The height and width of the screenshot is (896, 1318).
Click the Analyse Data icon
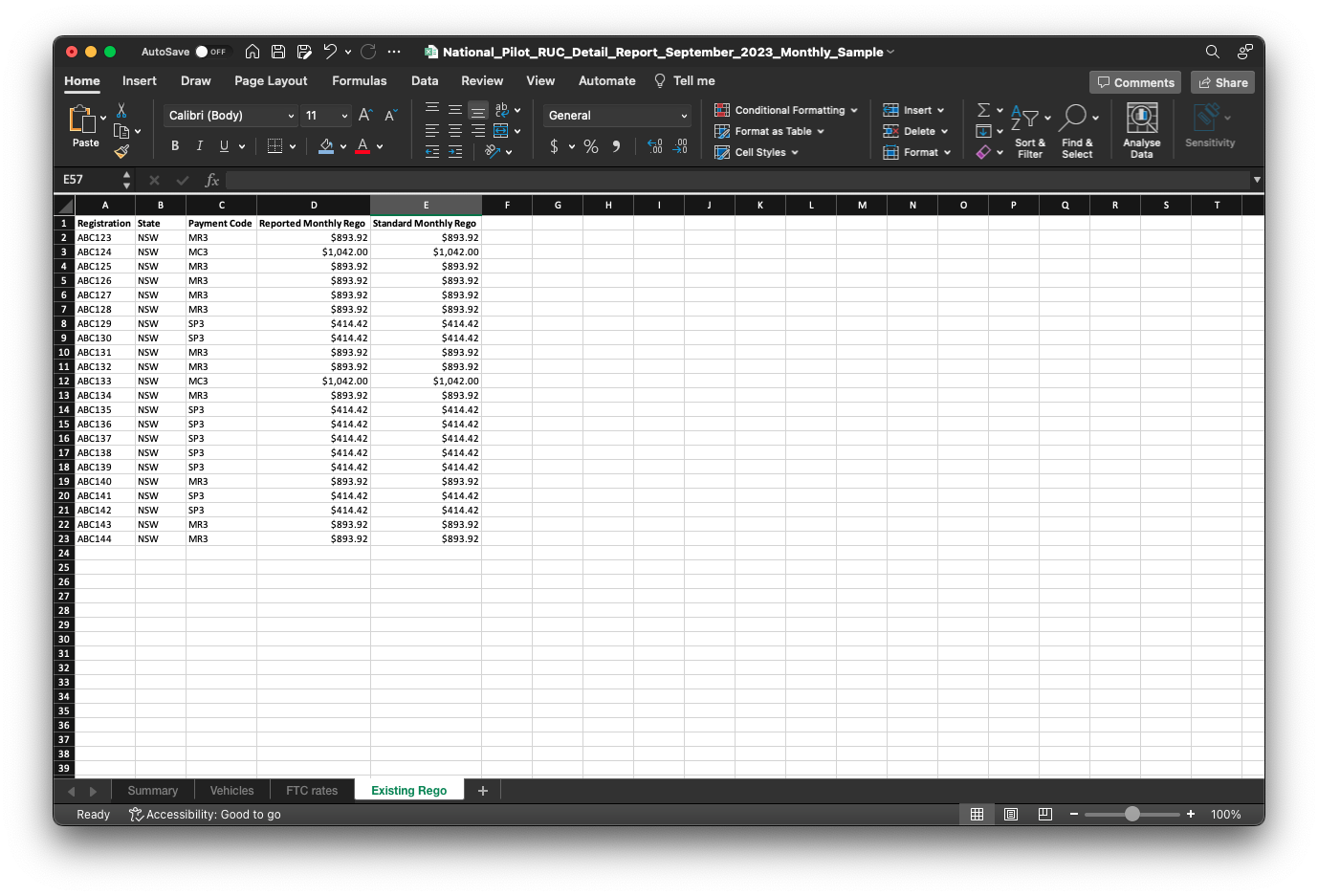(1141, 119)
